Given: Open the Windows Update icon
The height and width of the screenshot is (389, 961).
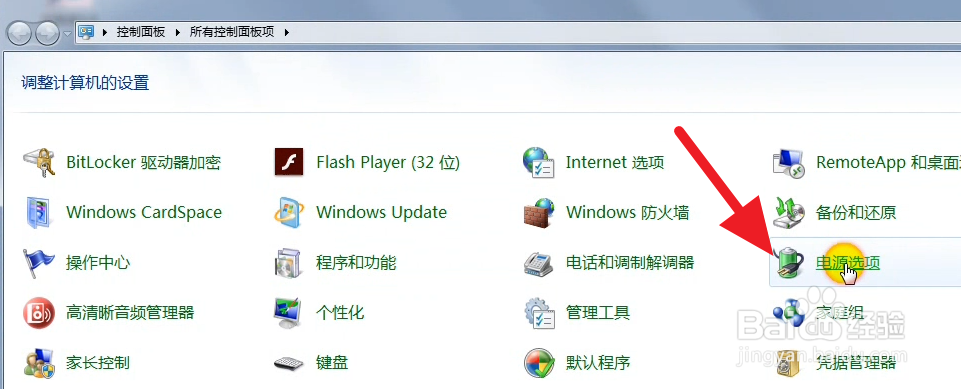Looking at the screenshot, I should click(x=288, y=213).
